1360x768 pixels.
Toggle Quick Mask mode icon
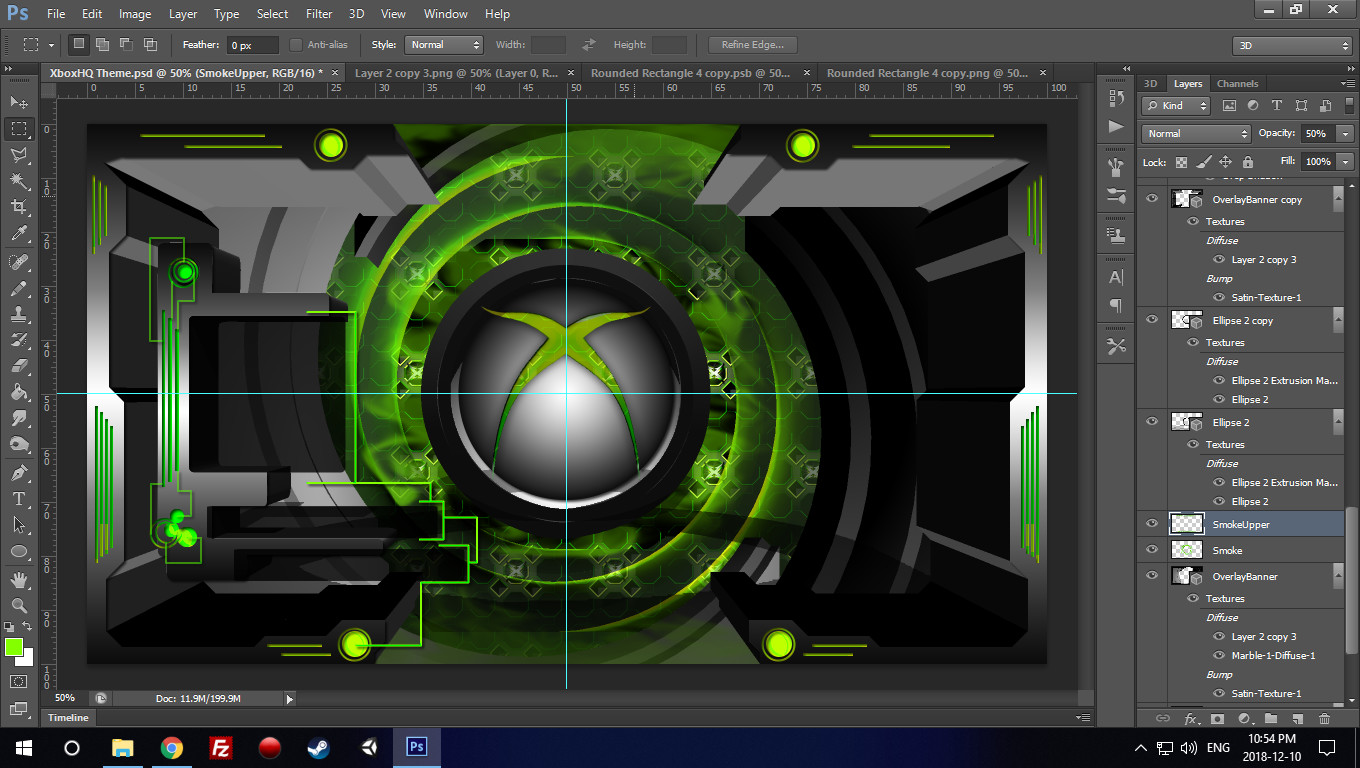pos(19,681)
